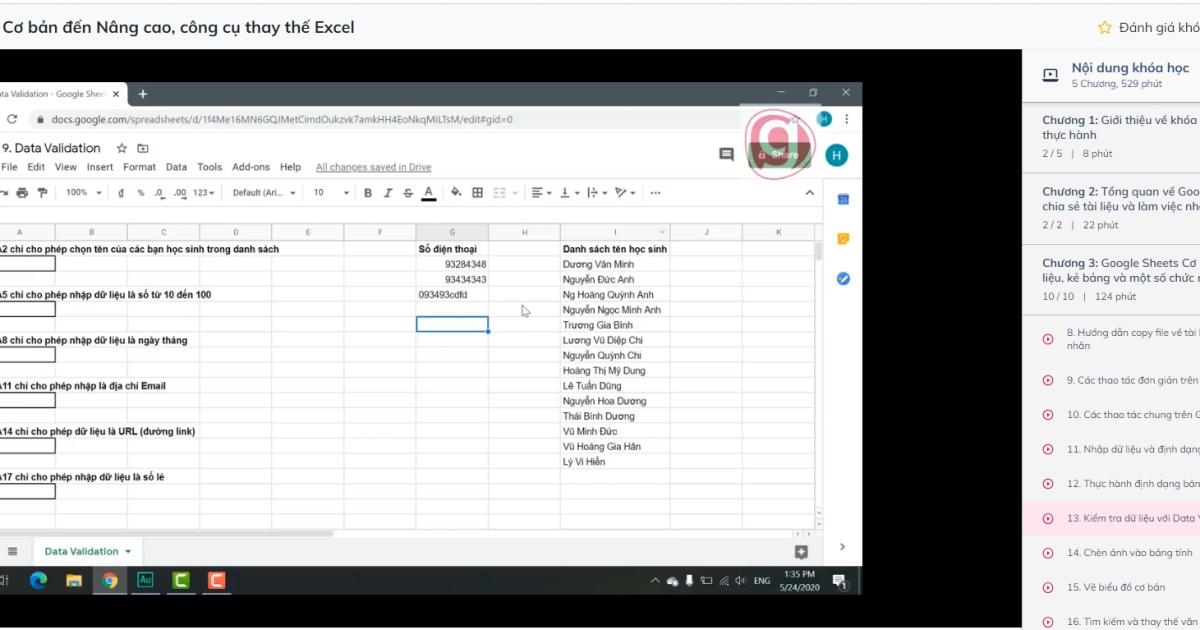Image resolution: width=1200 pixels, height=630 pixels.
Task: Open the Add-ons menu
Action: click(x=251, y=167)
